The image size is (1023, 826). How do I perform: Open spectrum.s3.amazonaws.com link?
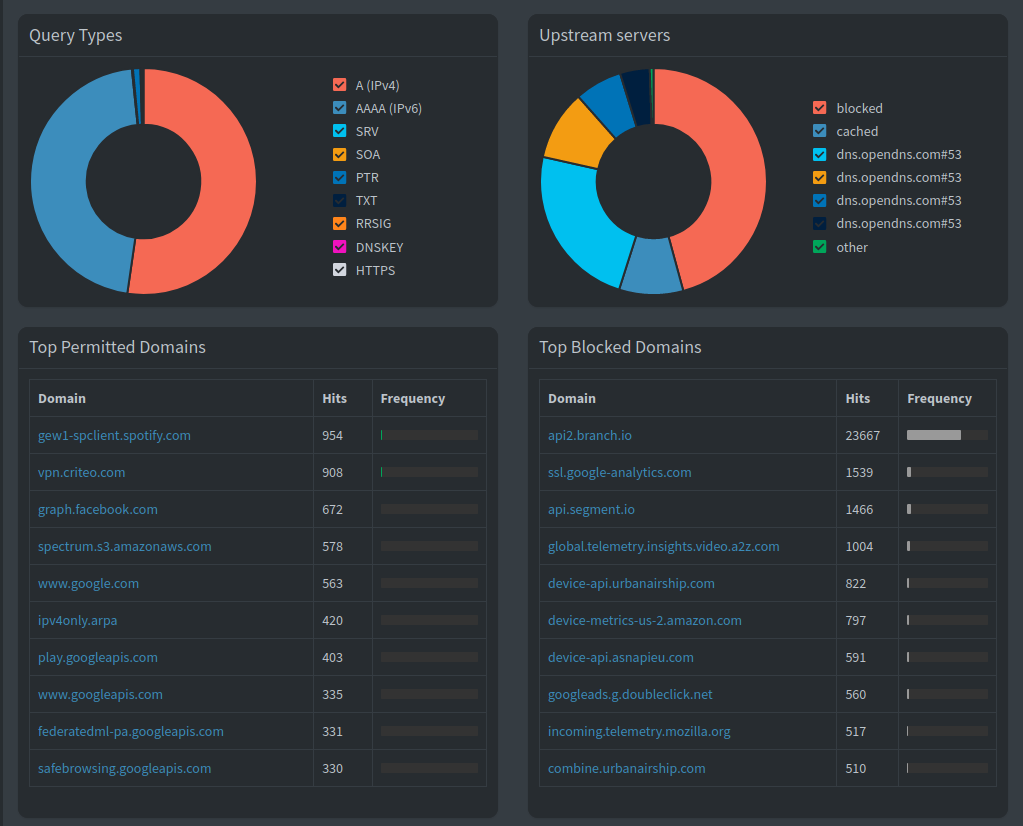click(x=125, y=546)
